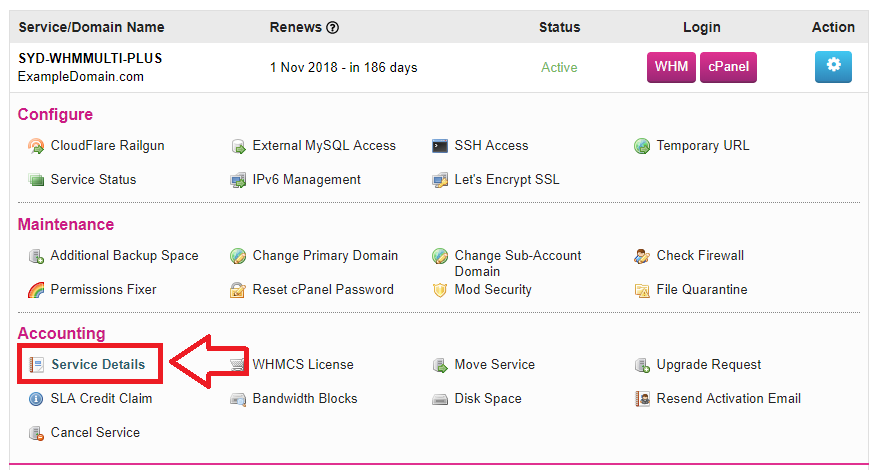Click the Disk Space drive icon
882x470 pixels.
pos(440,400)
